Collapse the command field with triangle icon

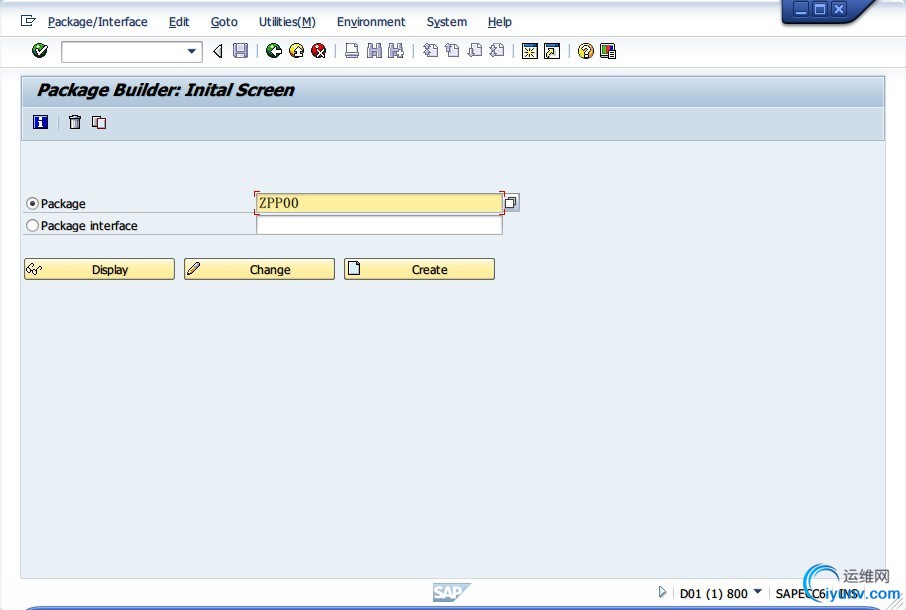218,51
